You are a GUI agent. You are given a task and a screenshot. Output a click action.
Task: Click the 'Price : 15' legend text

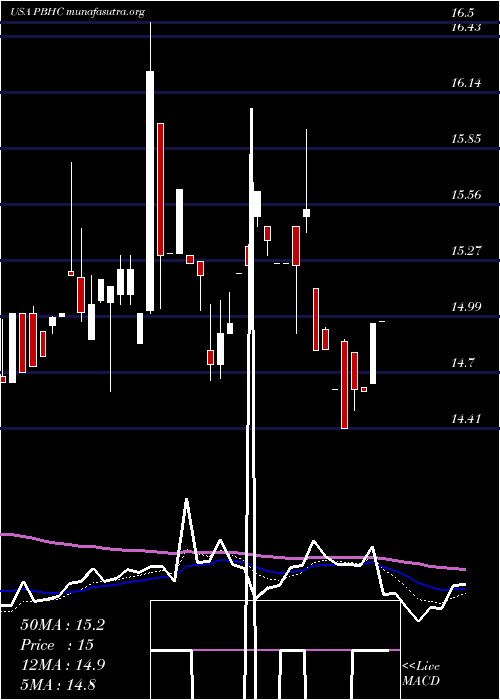[x=57, y=645]
